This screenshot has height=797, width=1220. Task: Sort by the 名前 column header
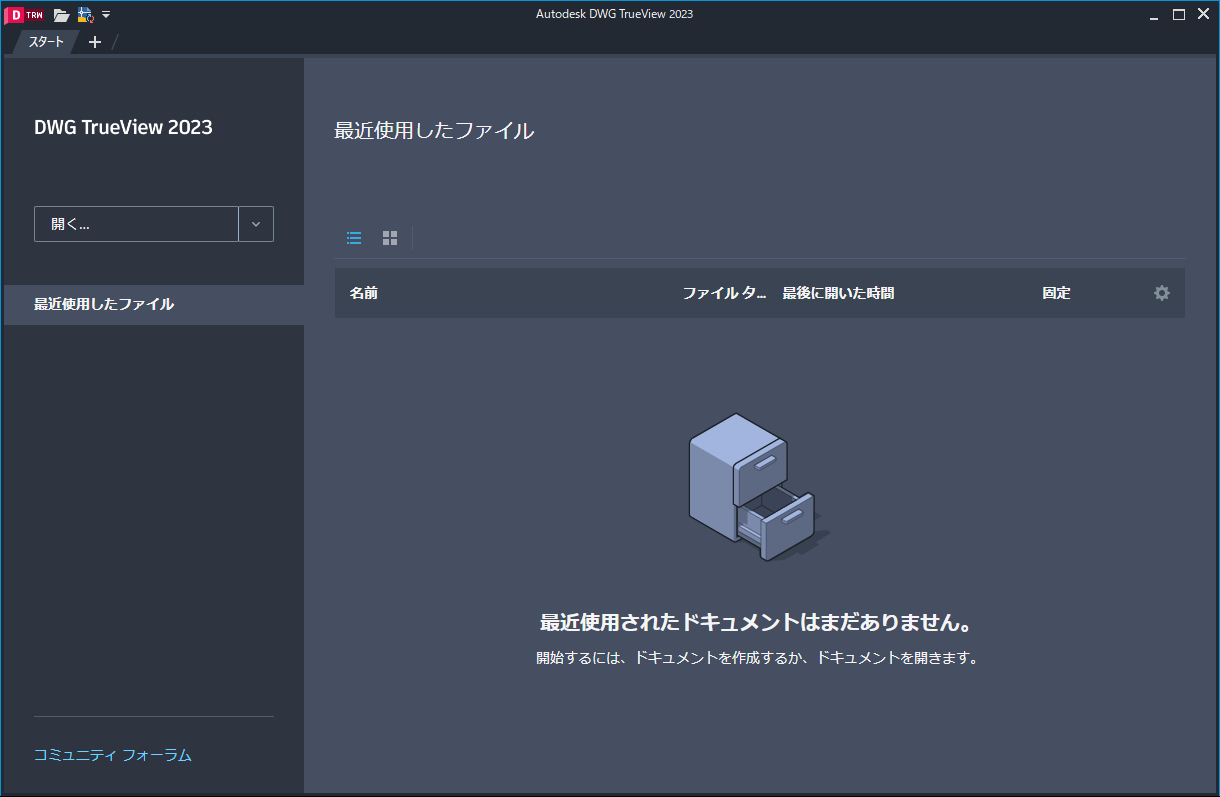point(364,293)
